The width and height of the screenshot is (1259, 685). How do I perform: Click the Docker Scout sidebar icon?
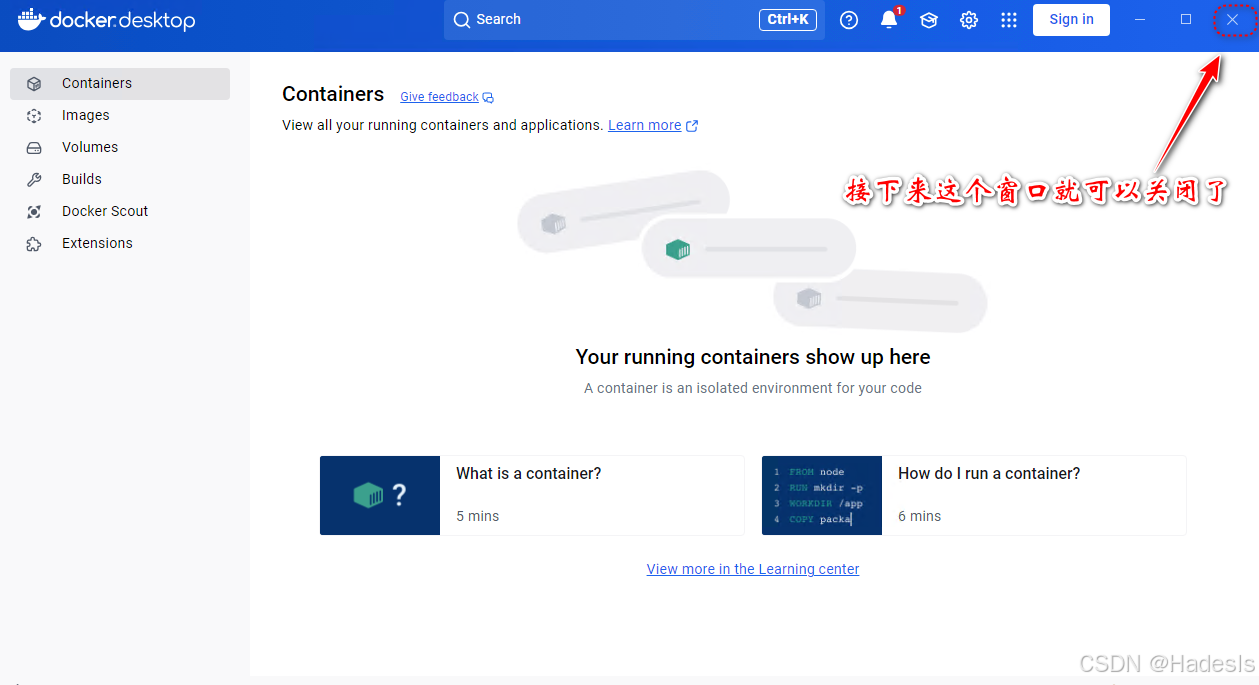pyautogui.click(x=34, y=212)
